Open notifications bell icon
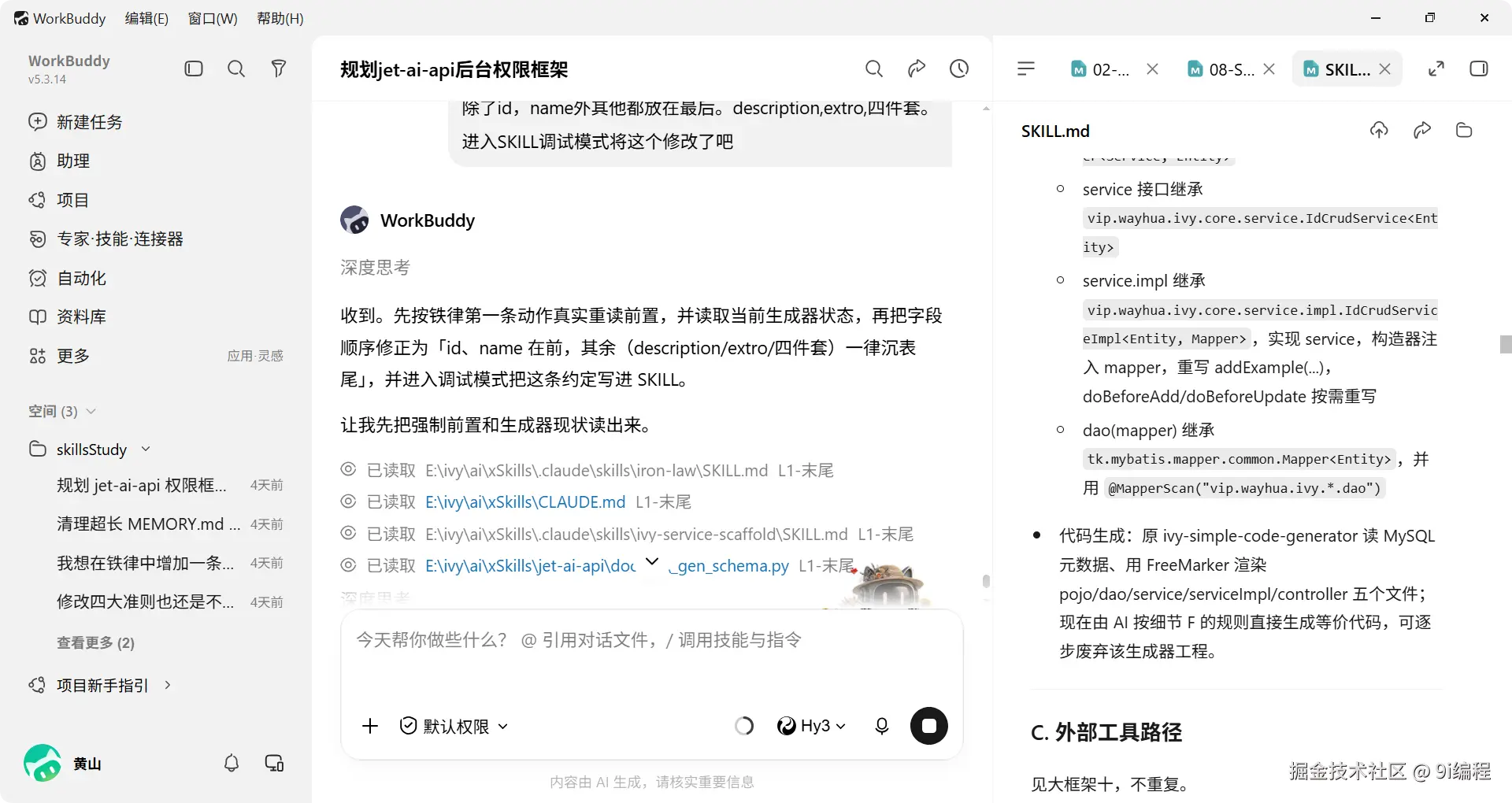This screenshot has width=1512, height=803. (x=232, y=763)
